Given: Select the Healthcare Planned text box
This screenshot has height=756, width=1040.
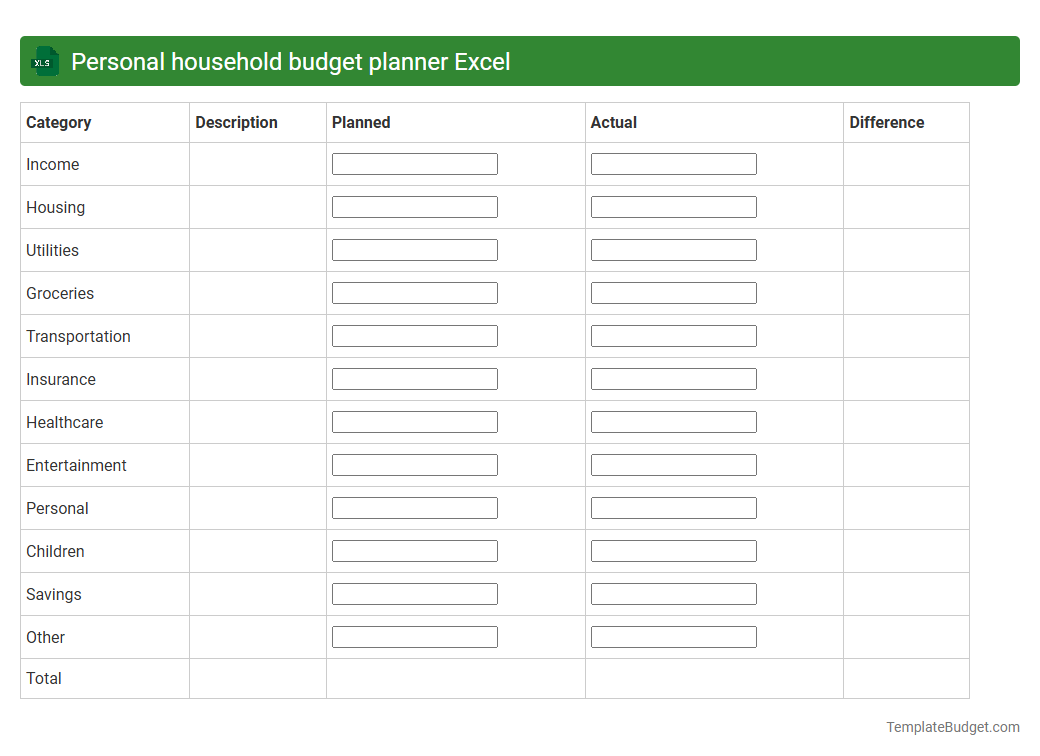Looking at the screenshot, I should click(414, 421).
